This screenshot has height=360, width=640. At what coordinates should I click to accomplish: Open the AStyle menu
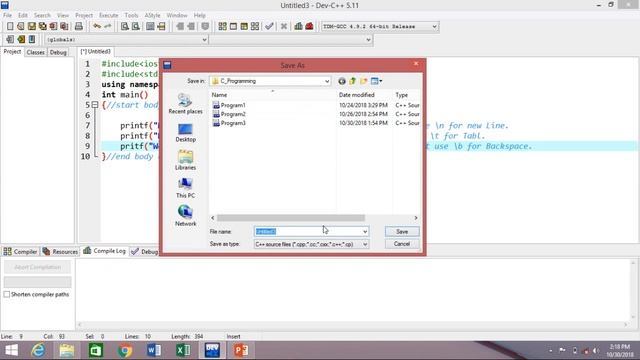pyautogui.click(x=153, y=15)
